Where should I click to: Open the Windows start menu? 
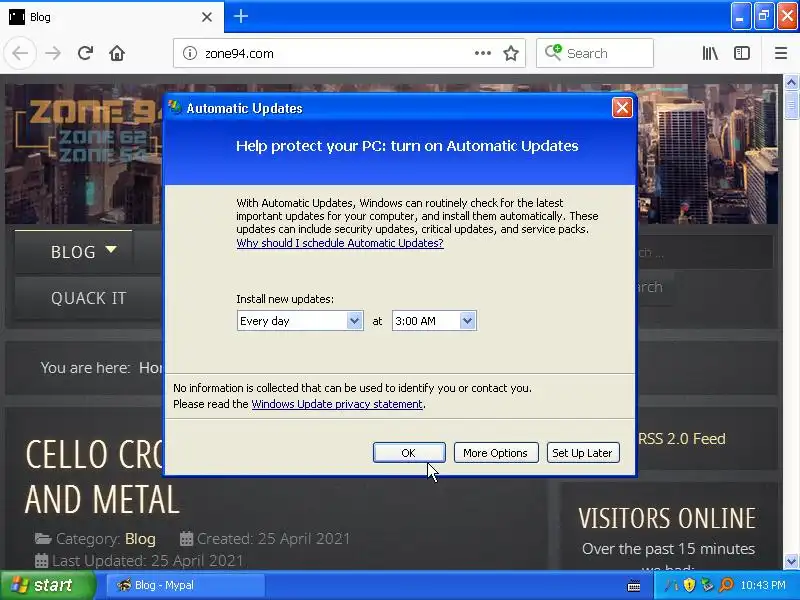[x=47, y=585]
